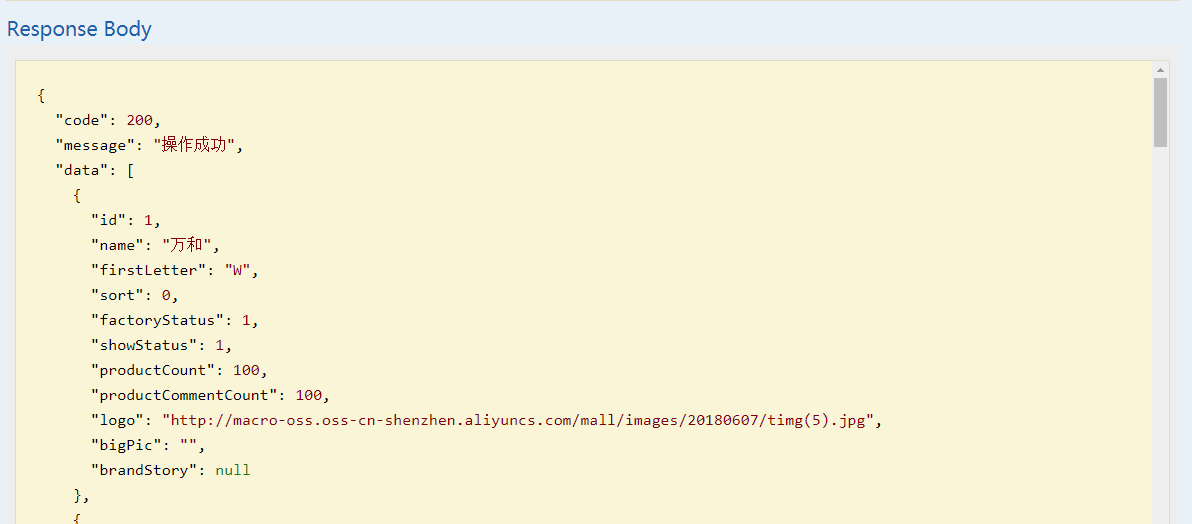Click the "showStatus" key
Screen dimensions: 1192x524
click(144, 345)
